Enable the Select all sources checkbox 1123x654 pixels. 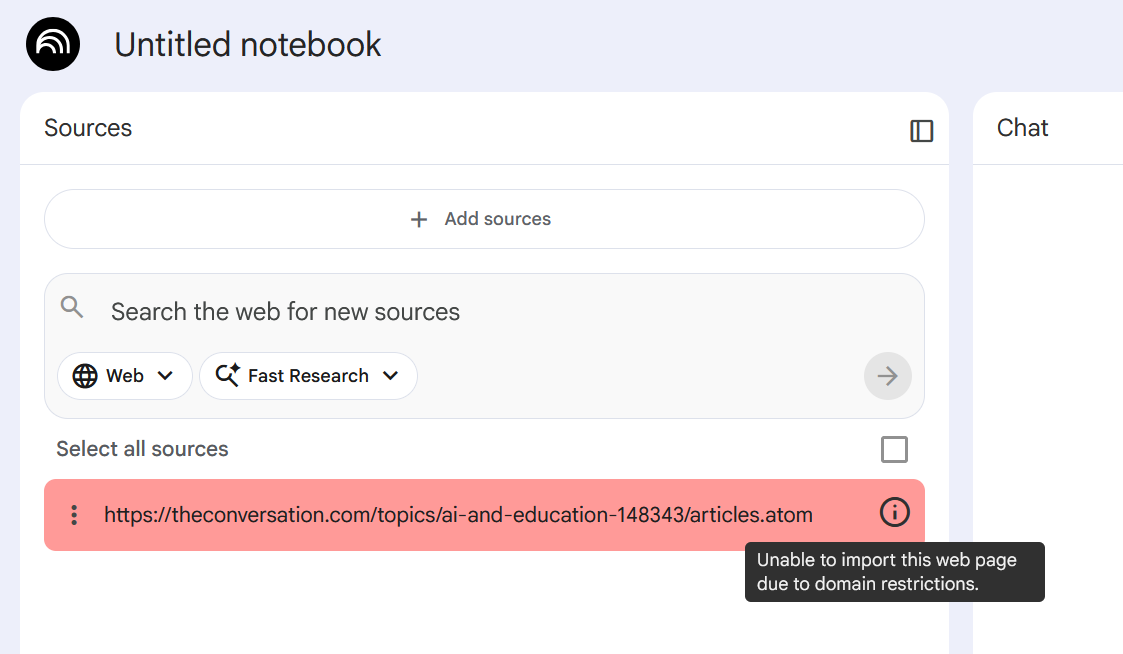(x=894, y=449)
